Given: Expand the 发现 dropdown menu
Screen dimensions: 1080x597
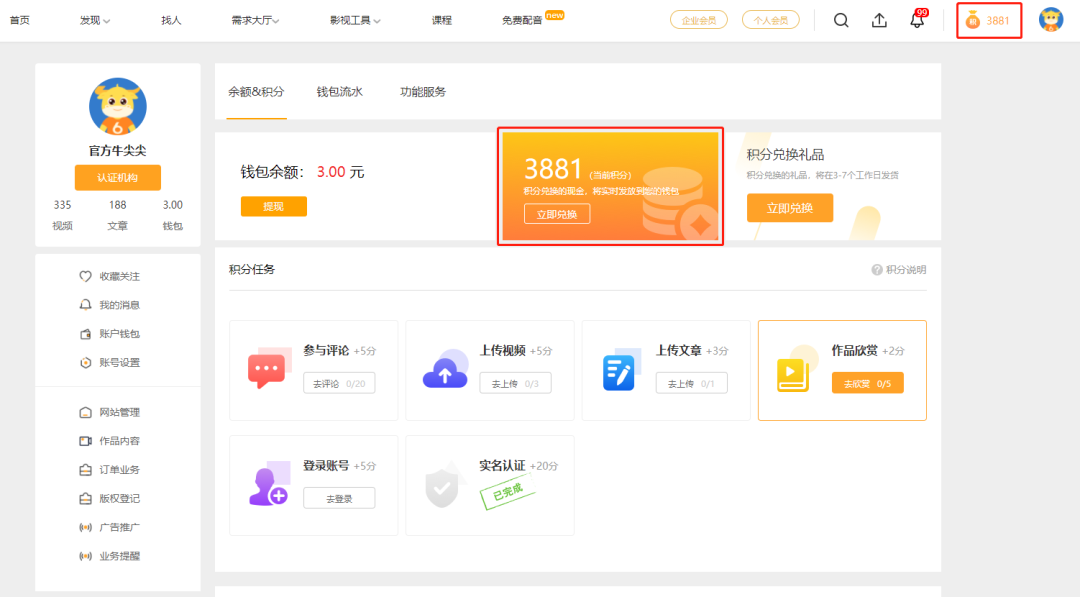Looking at the screenshot, I should [x=95, y=20].
